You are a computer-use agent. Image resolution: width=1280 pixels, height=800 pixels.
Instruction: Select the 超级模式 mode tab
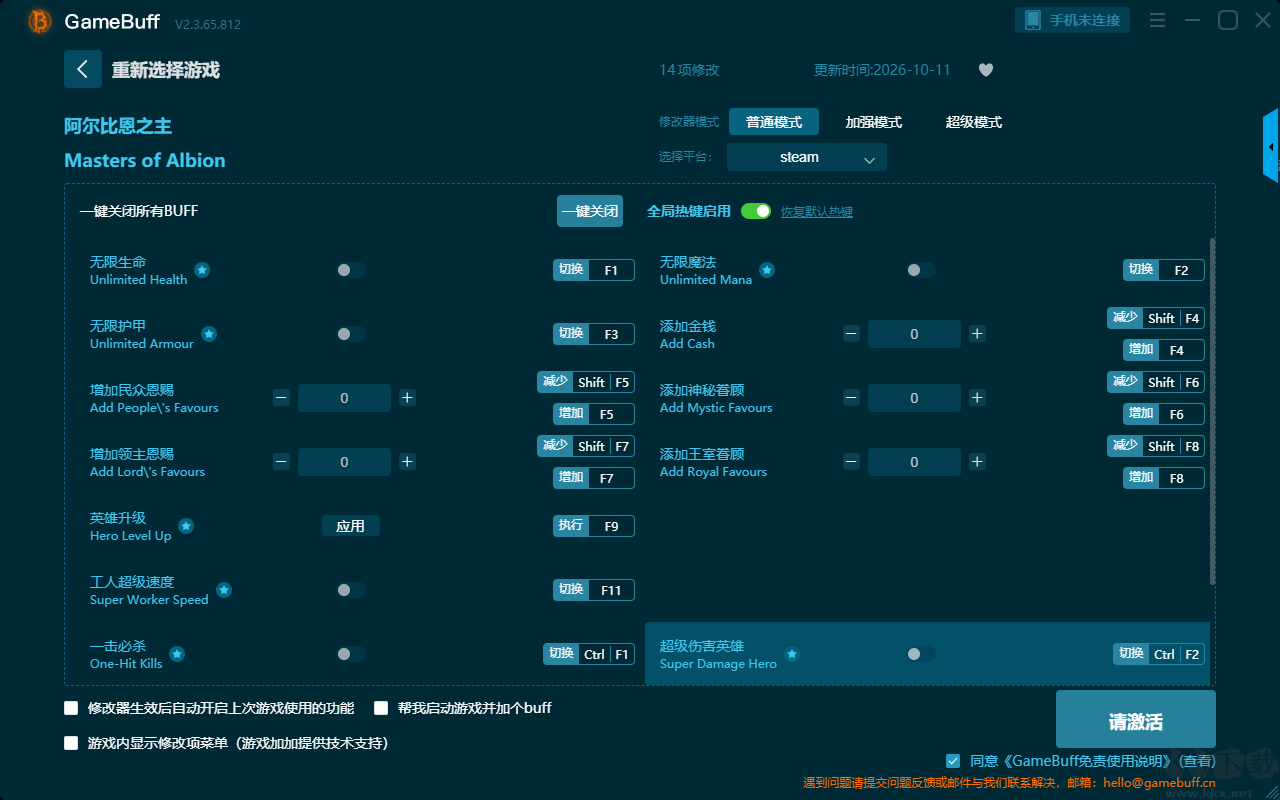[x=974, y=122]
